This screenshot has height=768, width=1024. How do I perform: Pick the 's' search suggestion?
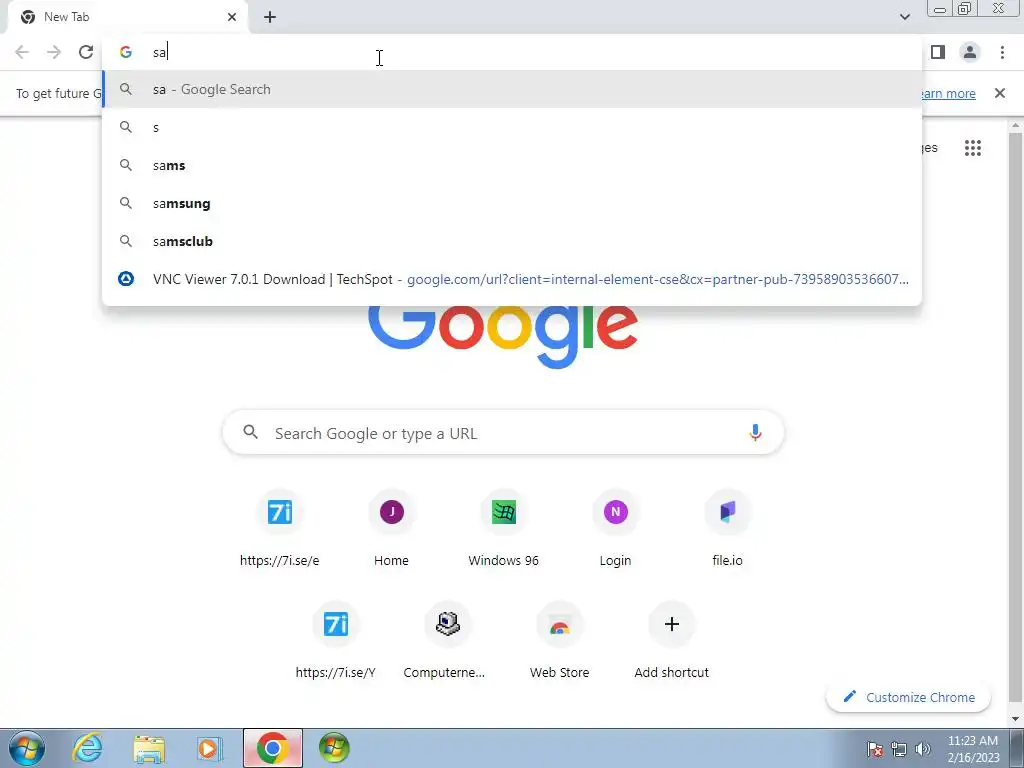[512, 127]
